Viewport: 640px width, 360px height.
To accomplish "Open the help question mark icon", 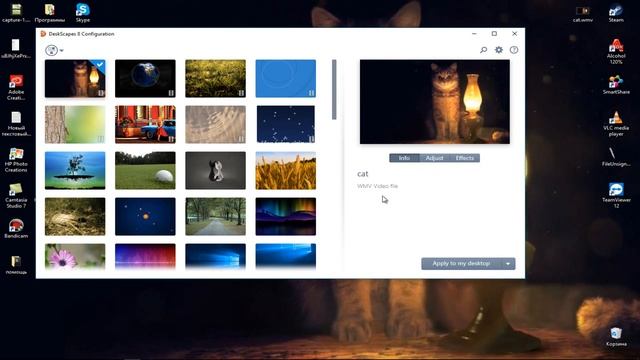I will 514,50.
